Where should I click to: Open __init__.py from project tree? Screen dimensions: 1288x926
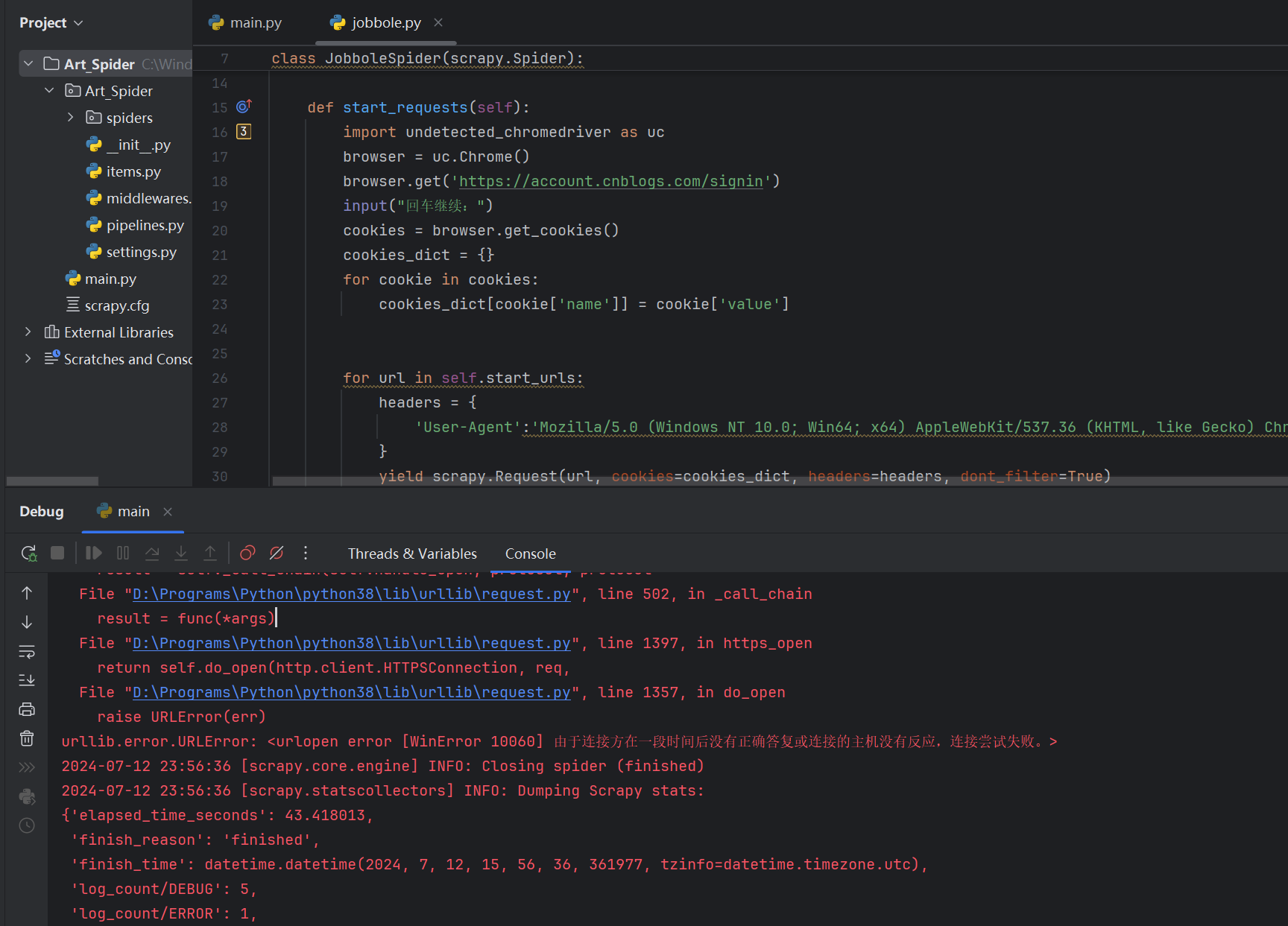(128, 145)
